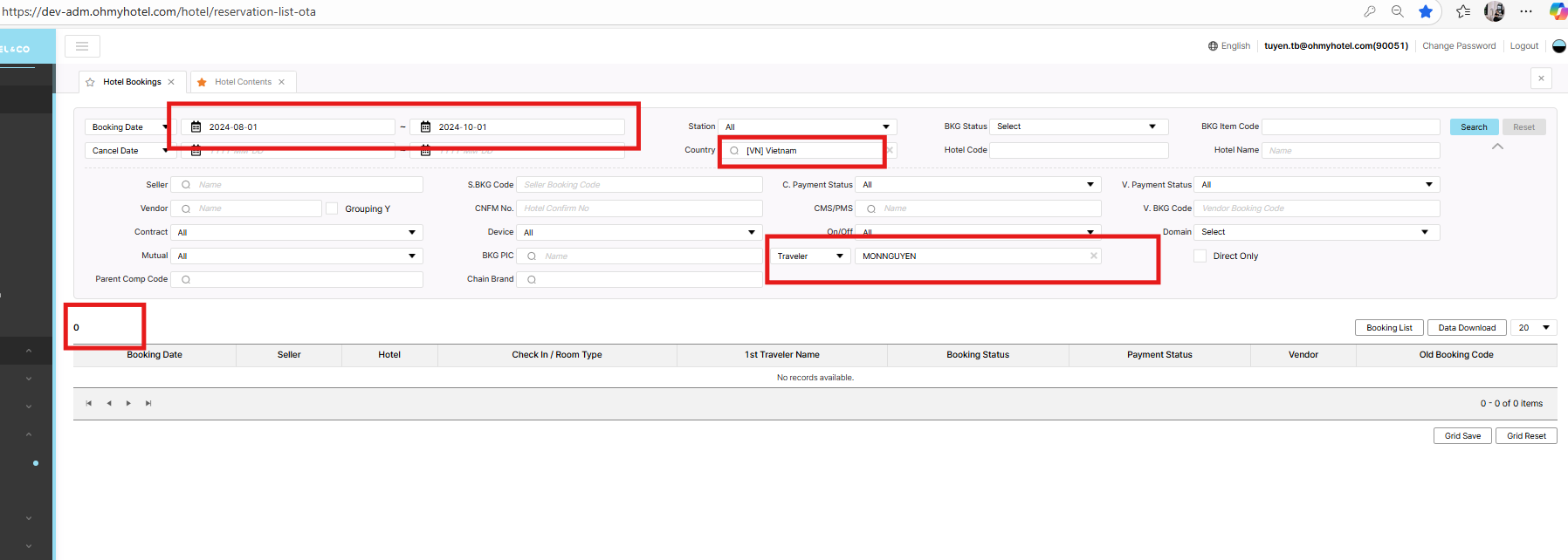Switch to Hotel Bookings tab
The width and height of the screenshot is (1568, 560).
click(x=132, y=82)
